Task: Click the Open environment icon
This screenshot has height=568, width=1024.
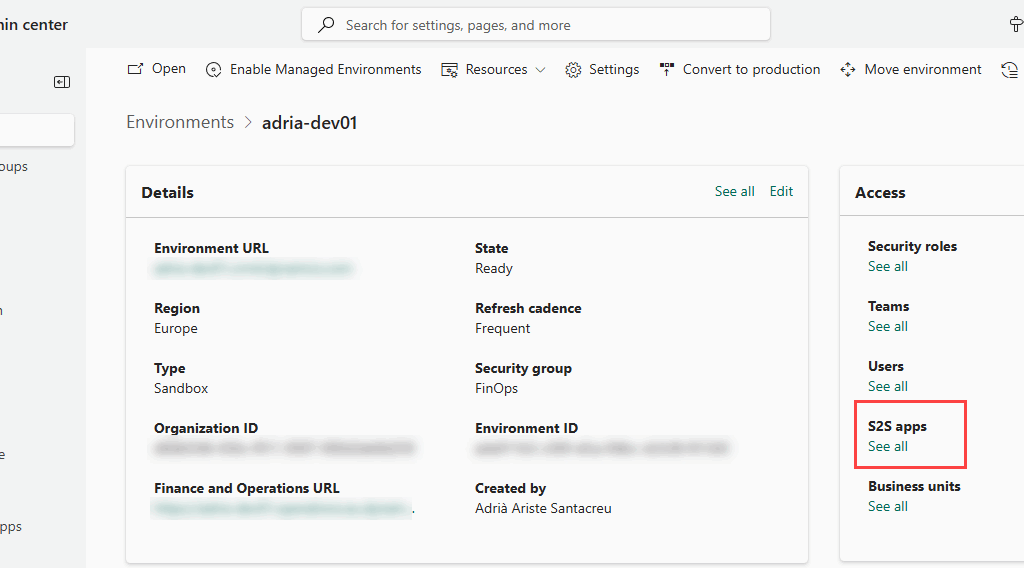Action: point(135,69)
